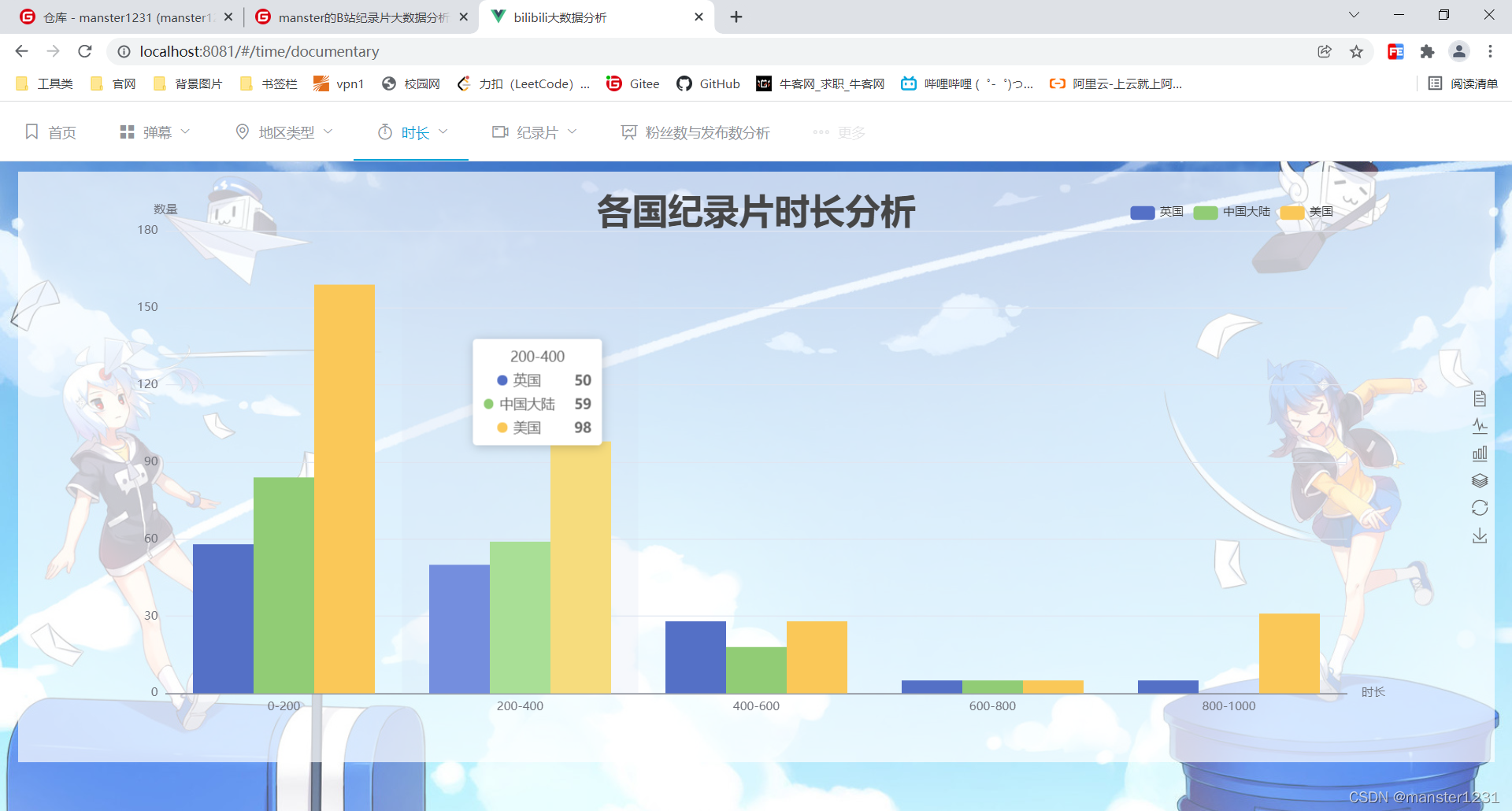Expand the 弹幕 dropdown menu
Viewport: 1512px width, 811px height.
(x=155, y=132)
